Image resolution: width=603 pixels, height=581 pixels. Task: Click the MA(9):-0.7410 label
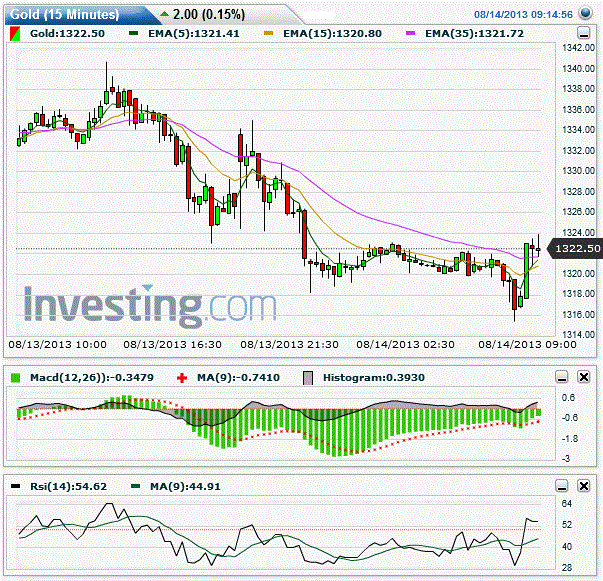pyautogui.click(x=238, y=378)
